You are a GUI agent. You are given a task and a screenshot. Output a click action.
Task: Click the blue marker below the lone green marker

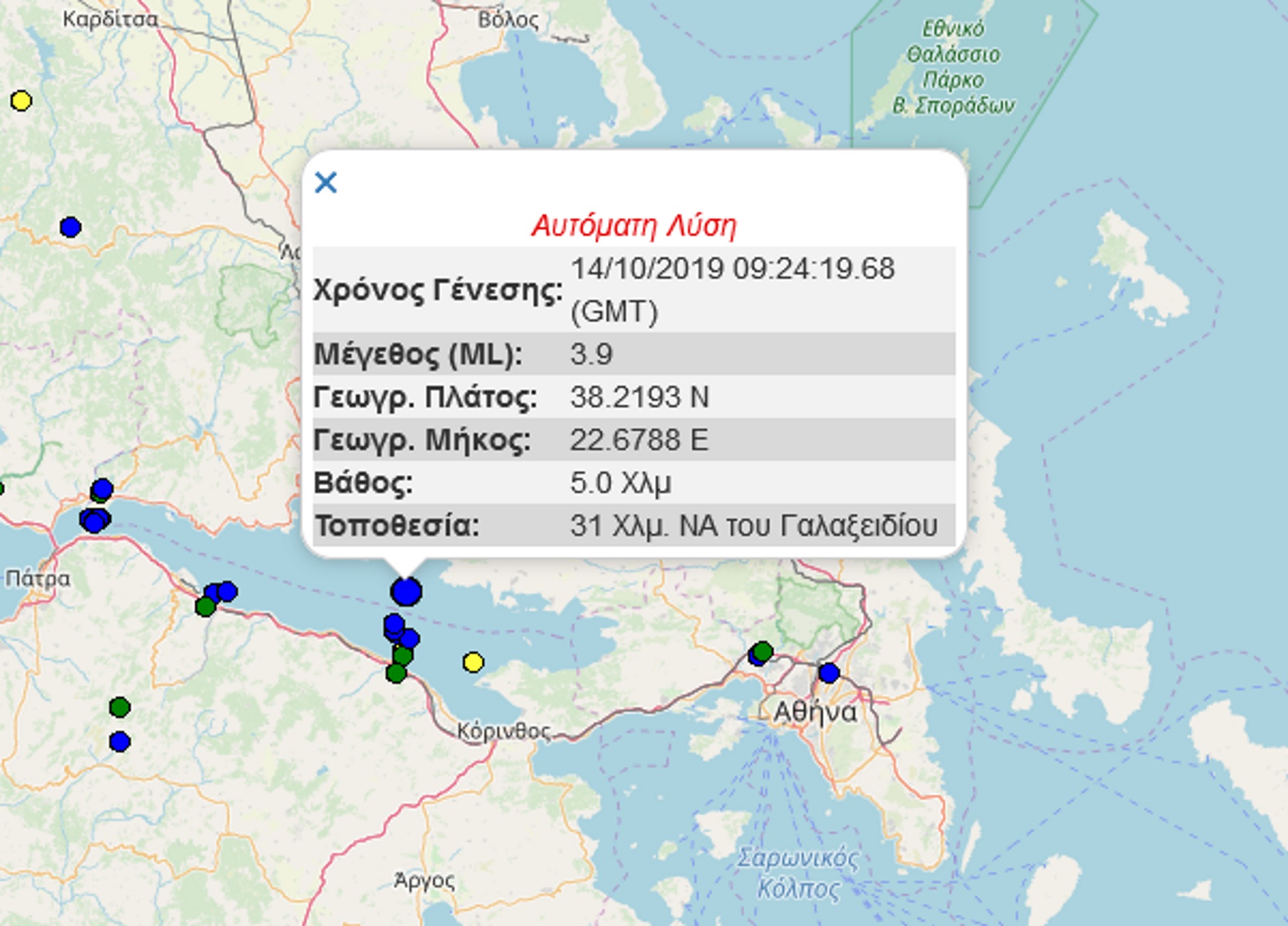pos(120,742)
